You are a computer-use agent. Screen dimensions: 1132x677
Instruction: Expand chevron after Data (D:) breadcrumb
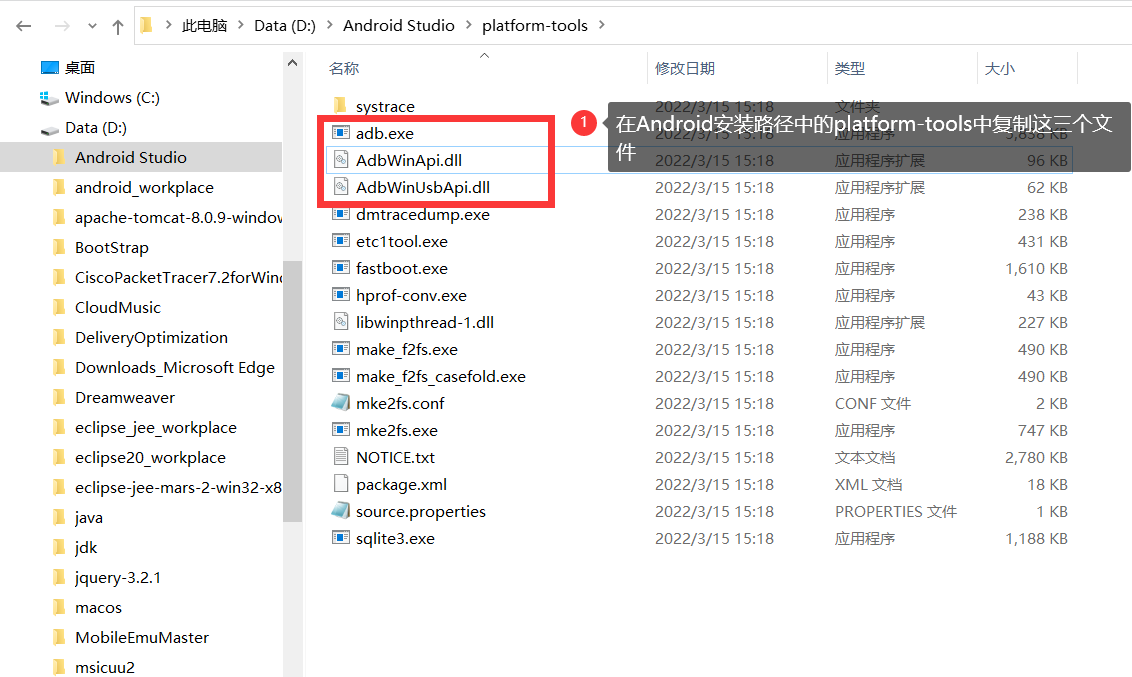[329, 25]
